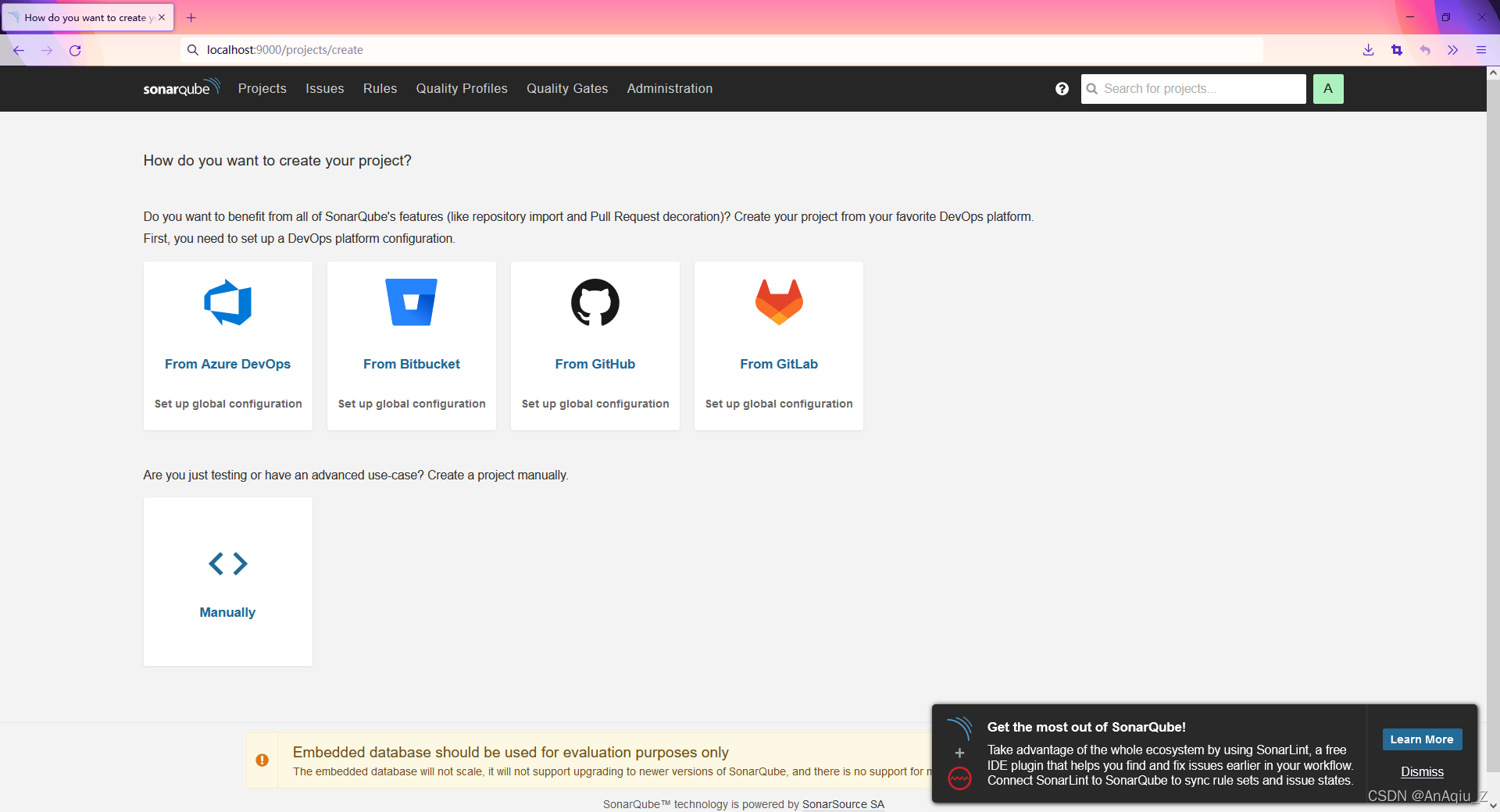This screenshot has width=1500, height=812.
Task: Select From Bitbucket
Action: coord(412,364)
